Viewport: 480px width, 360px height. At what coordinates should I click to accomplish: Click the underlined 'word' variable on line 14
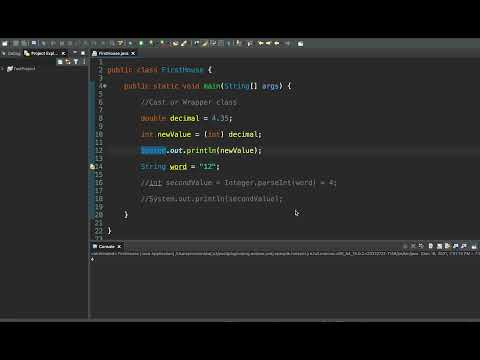click(178, 166)
